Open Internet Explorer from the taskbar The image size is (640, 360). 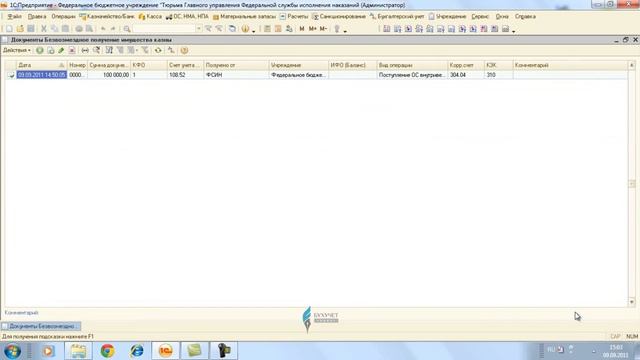pos(137,351)
